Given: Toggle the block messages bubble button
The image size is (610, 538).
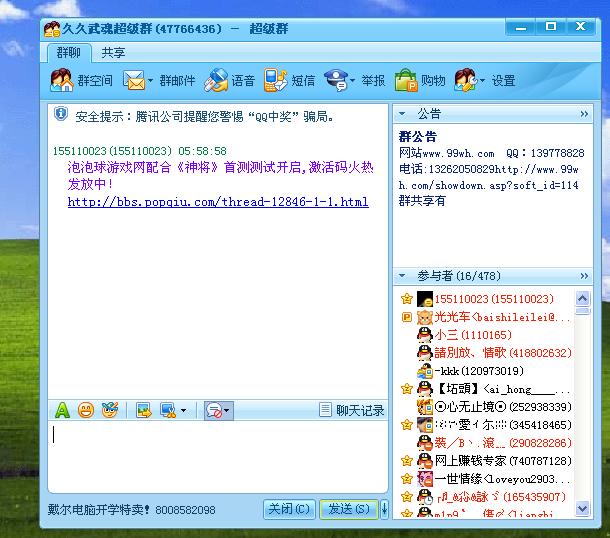Looking at the screenshot, I should [219, 410].
